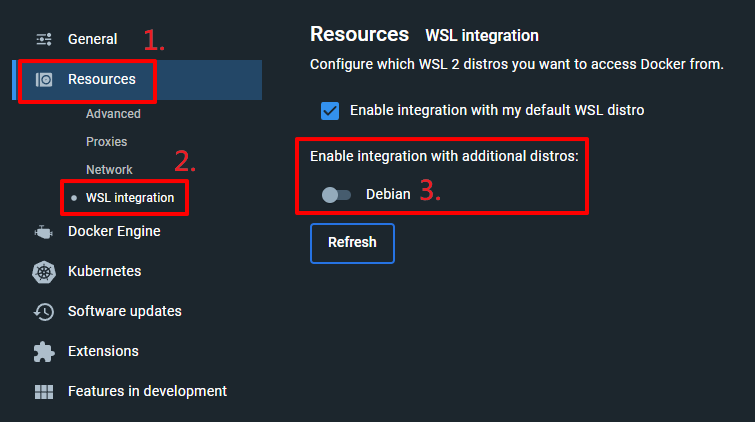
Task: Uncheck default WSL distro integration checkbox
Action: tap(331, 110)
